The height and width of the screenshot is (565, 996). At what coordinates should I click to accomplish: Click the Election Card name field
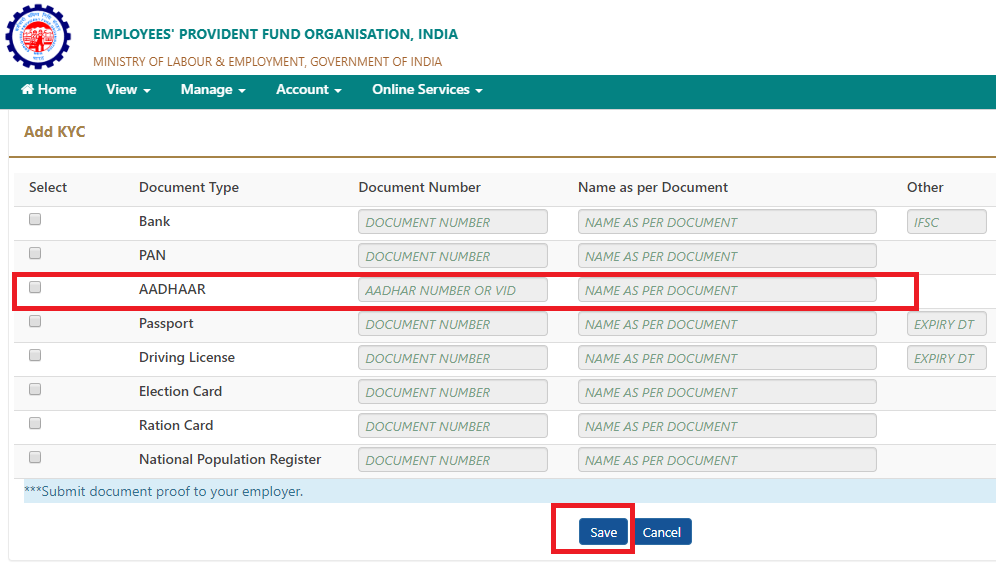coord(727,392)
